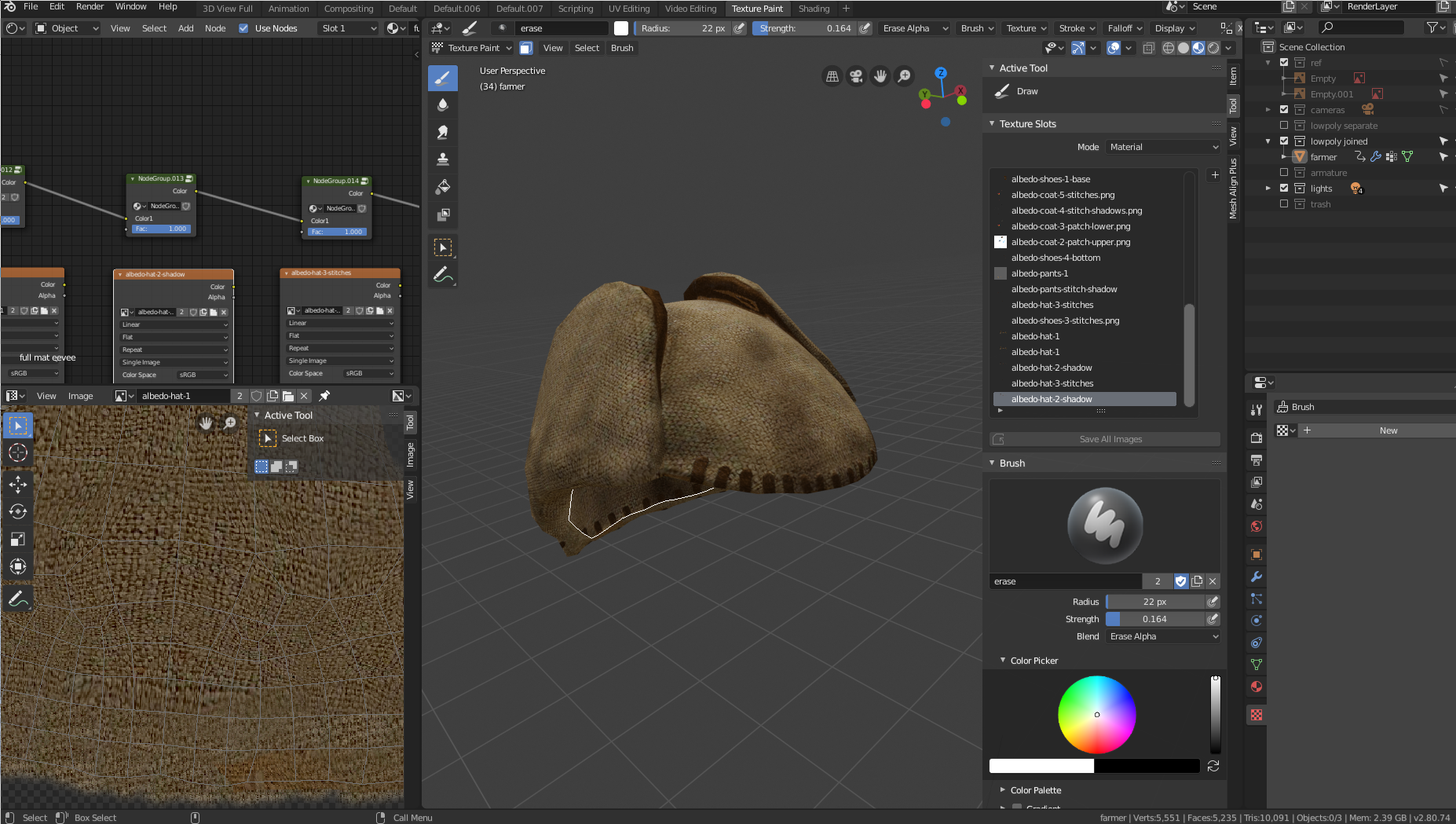Toggle the Use Nodes checkbox
This screenshot has height=824, width=1456.
pos(243,28)
